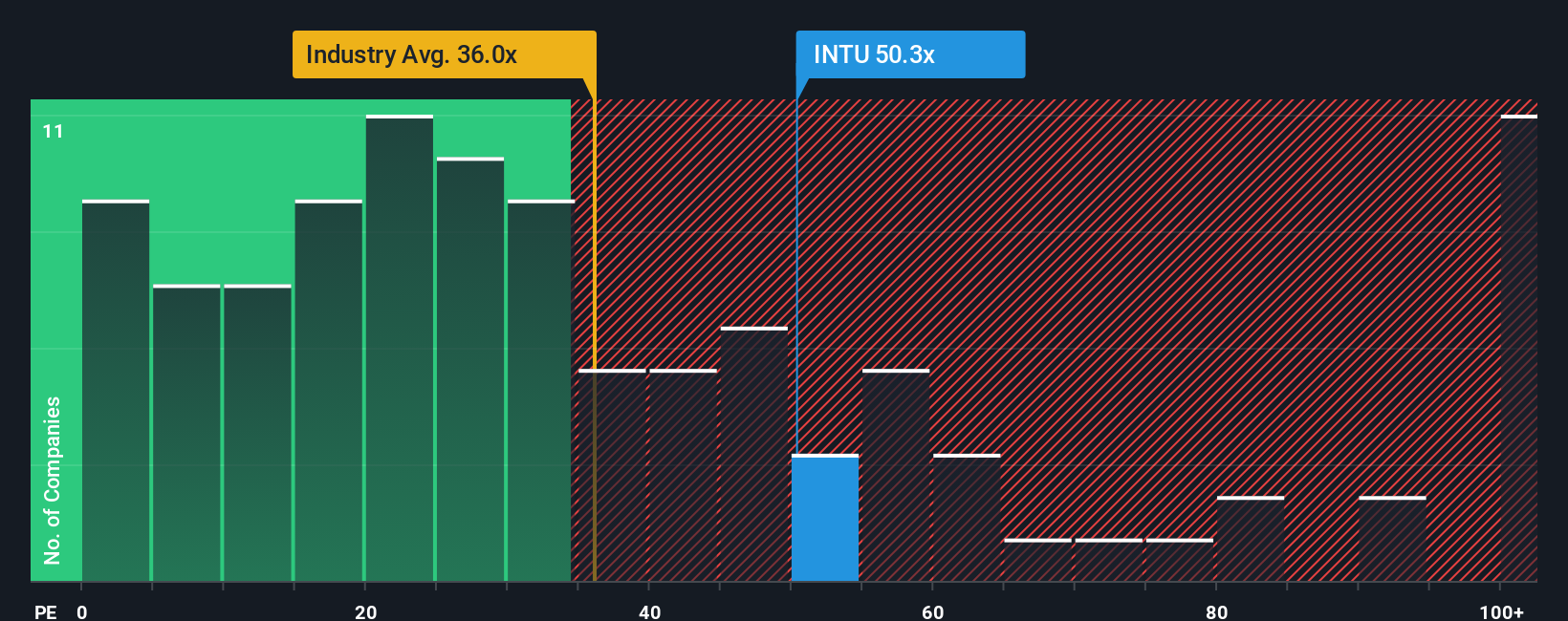The height and width of the screenshot is (621, 1568).
Task: Click the first green bar at PE 0
Action: pos(116,391)
